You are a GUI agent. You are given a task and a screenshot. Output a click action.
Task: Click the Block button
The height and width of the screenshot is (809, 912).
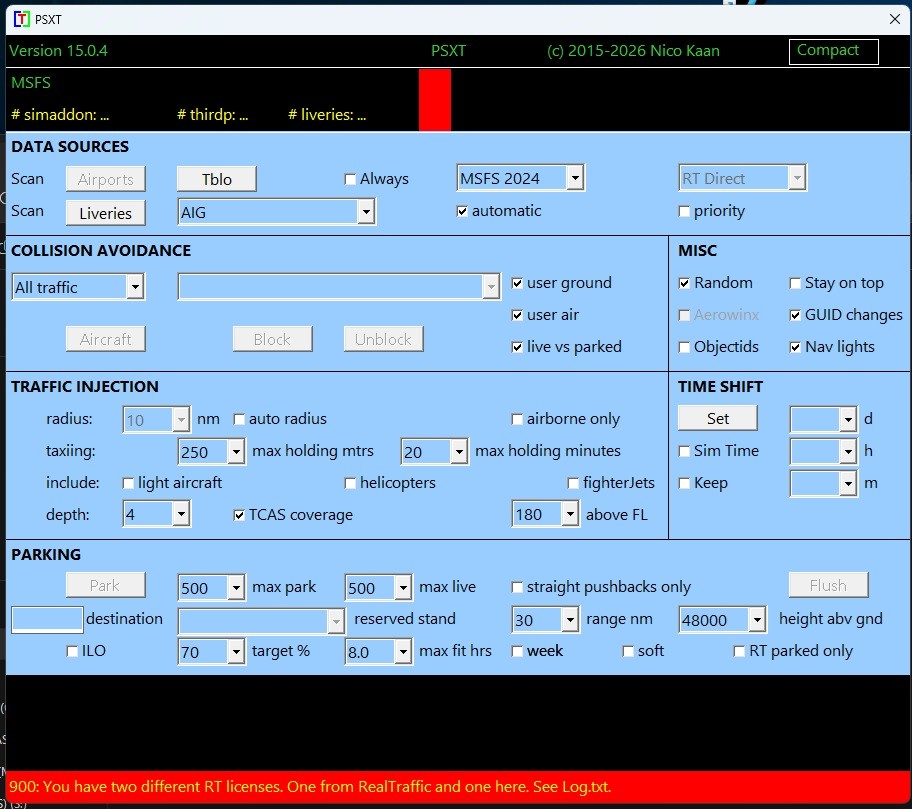pyautogui.click(x=272, y=339)
